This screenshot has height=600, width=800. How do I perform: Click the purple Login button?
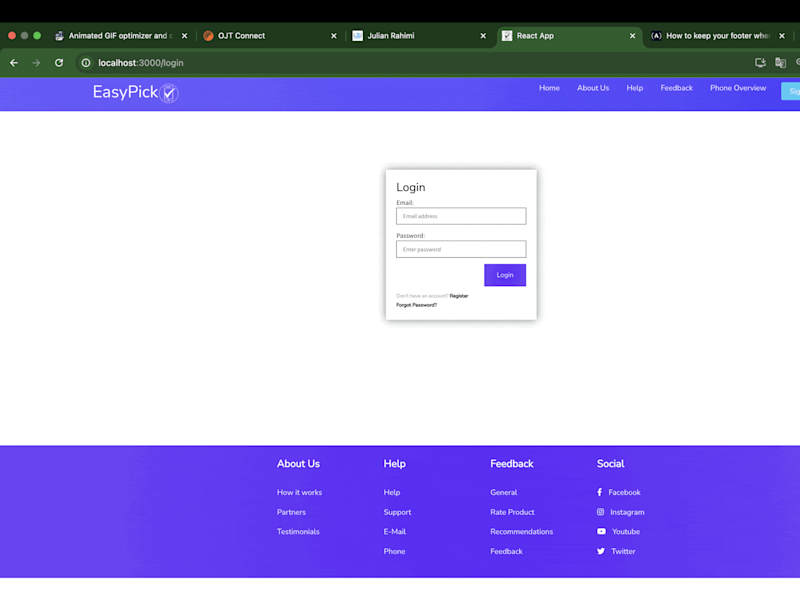pyautogui.click(x=505, y=275)
